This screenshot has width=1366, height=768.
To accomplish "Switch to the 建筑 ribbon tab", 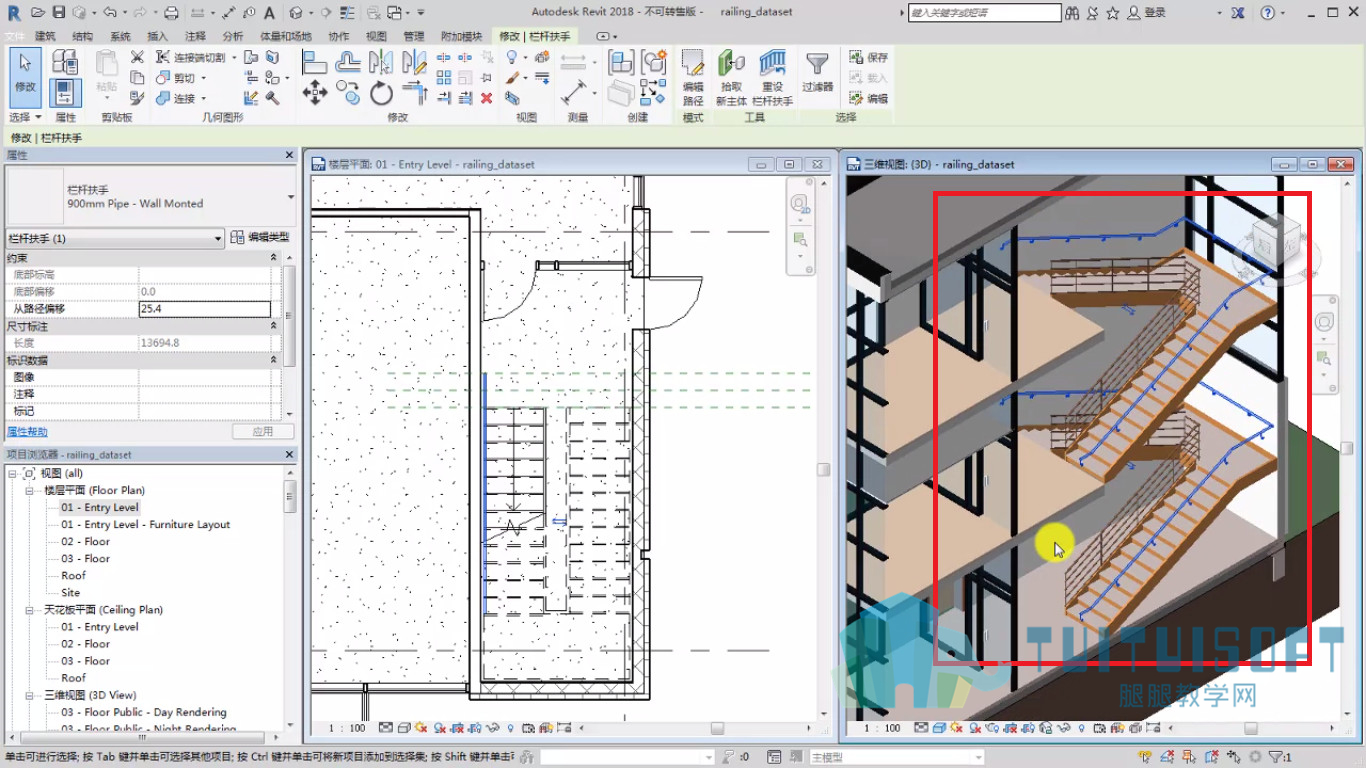I will (45, 36).
